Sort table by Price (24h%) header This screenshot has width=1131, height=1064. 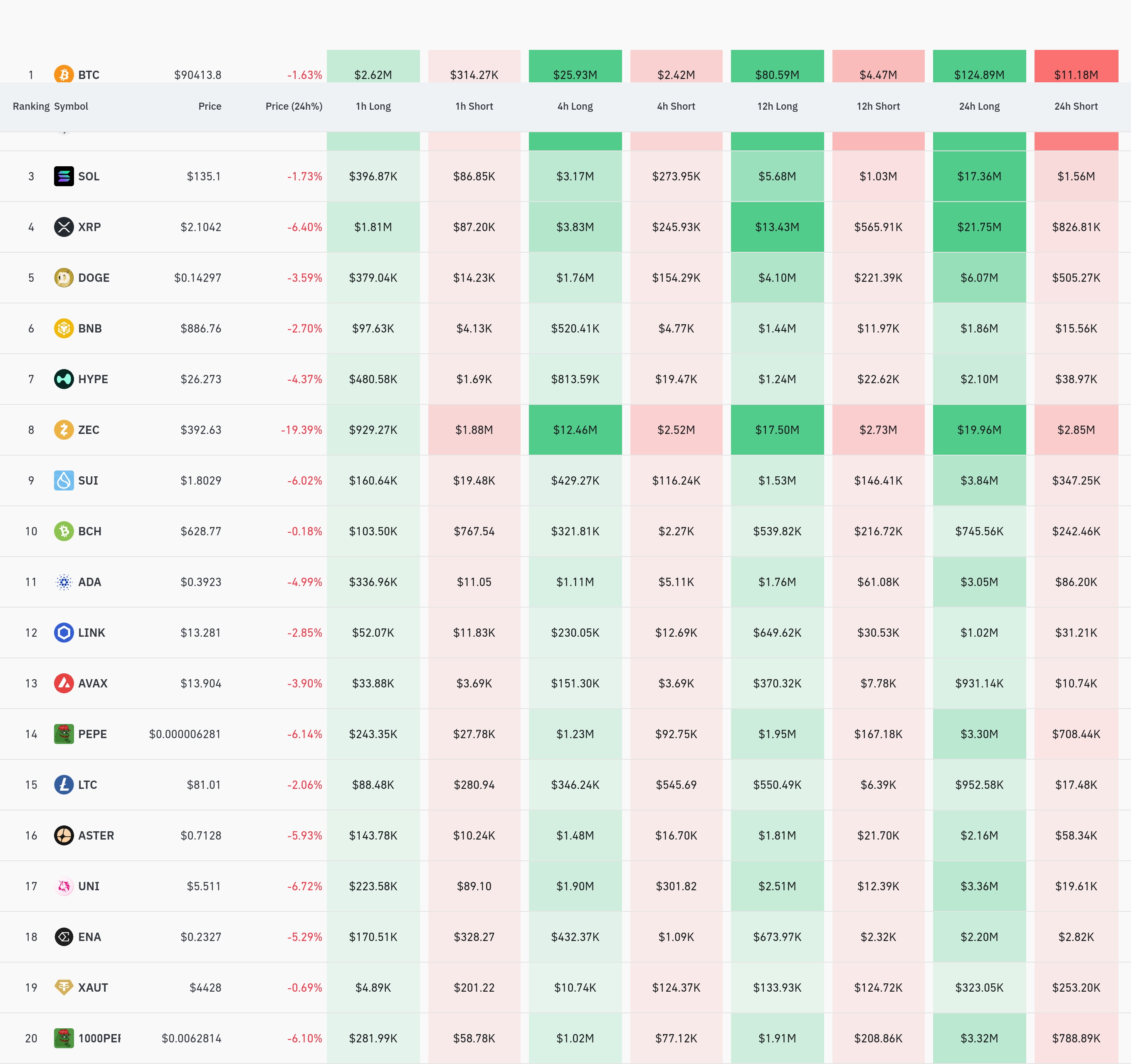[x=294, y=106]
